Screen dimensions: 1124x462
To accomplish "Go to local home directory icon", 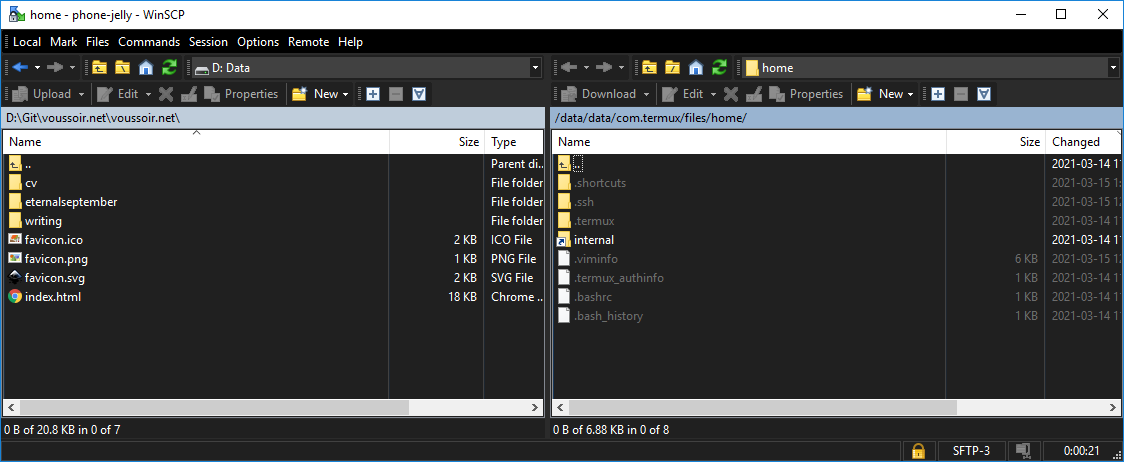I will (146, 67).
